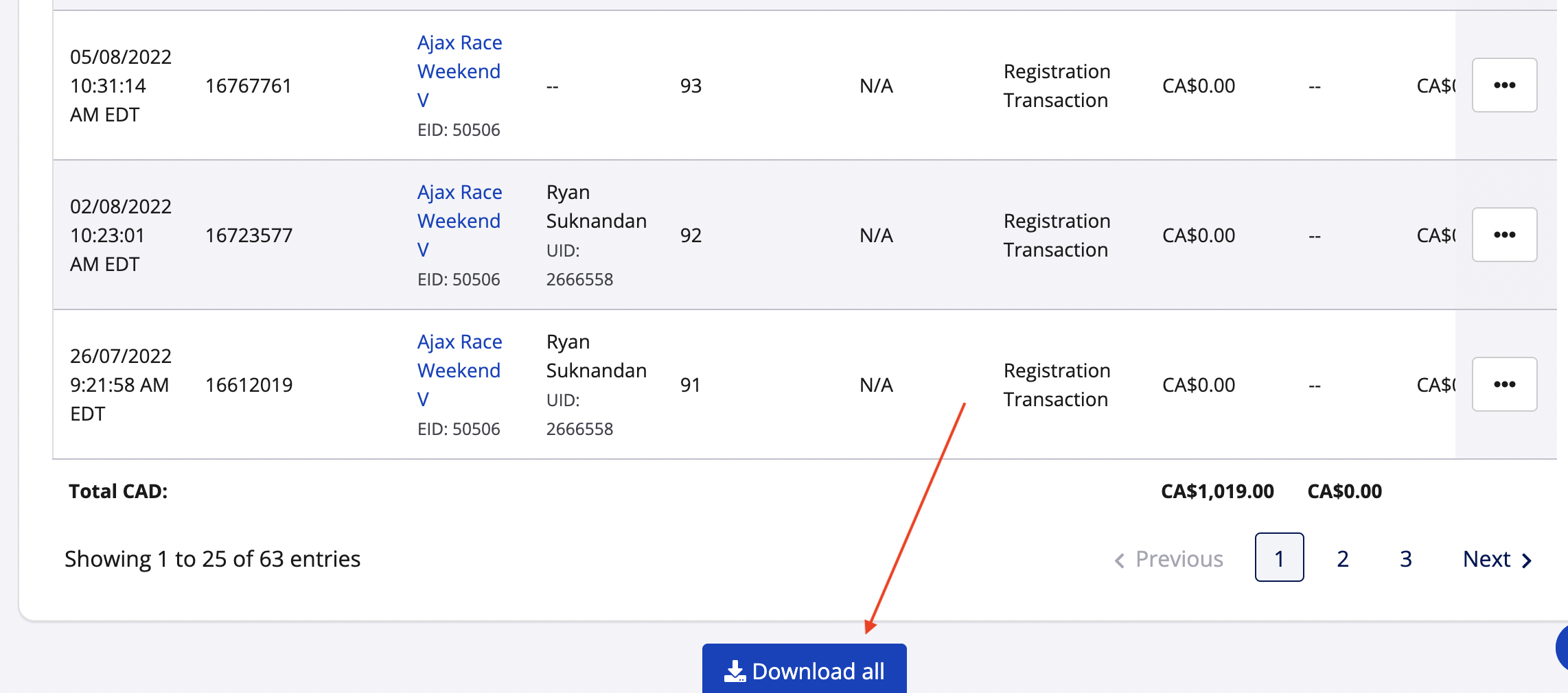Click the Showing 1 to 25 entries text

click(x=212, y=559)
